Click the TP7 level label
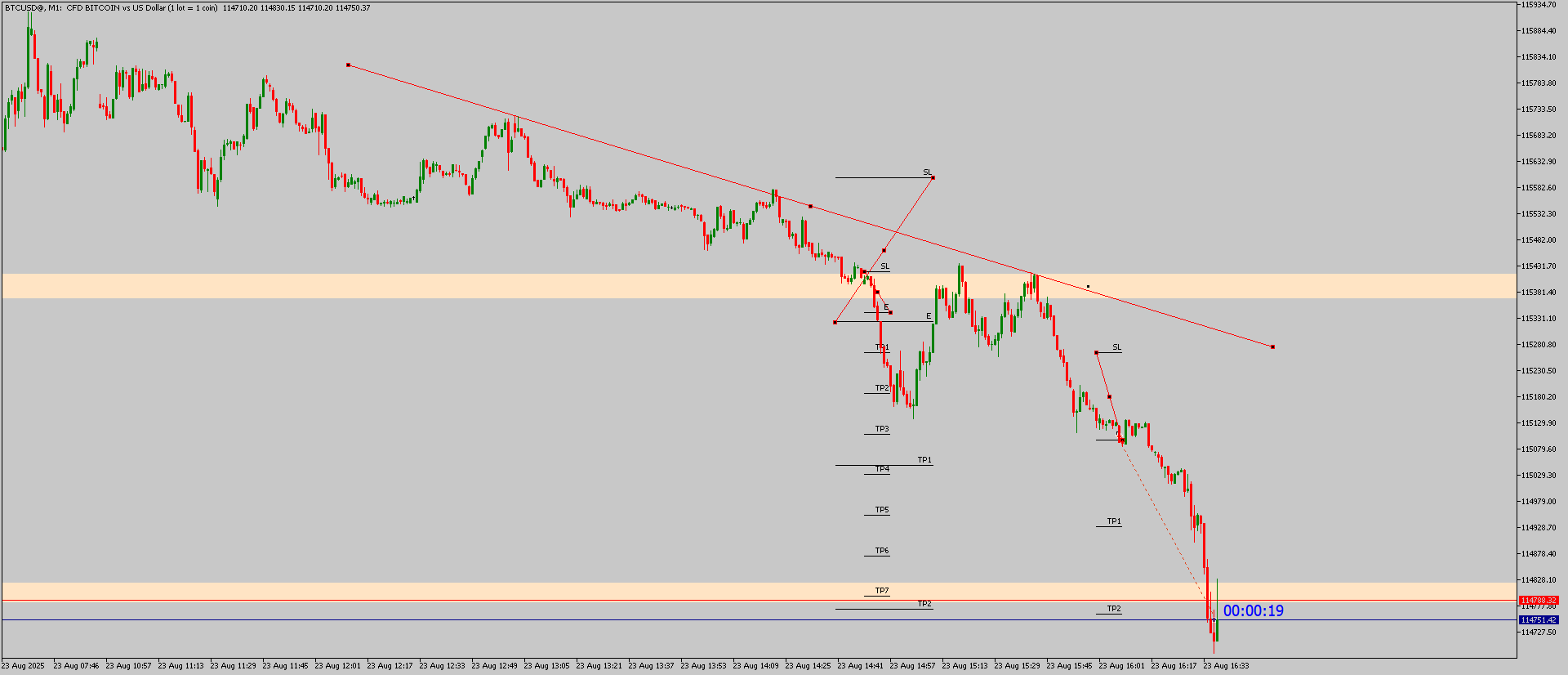The image size is (1568, 675). coord(882,590)
